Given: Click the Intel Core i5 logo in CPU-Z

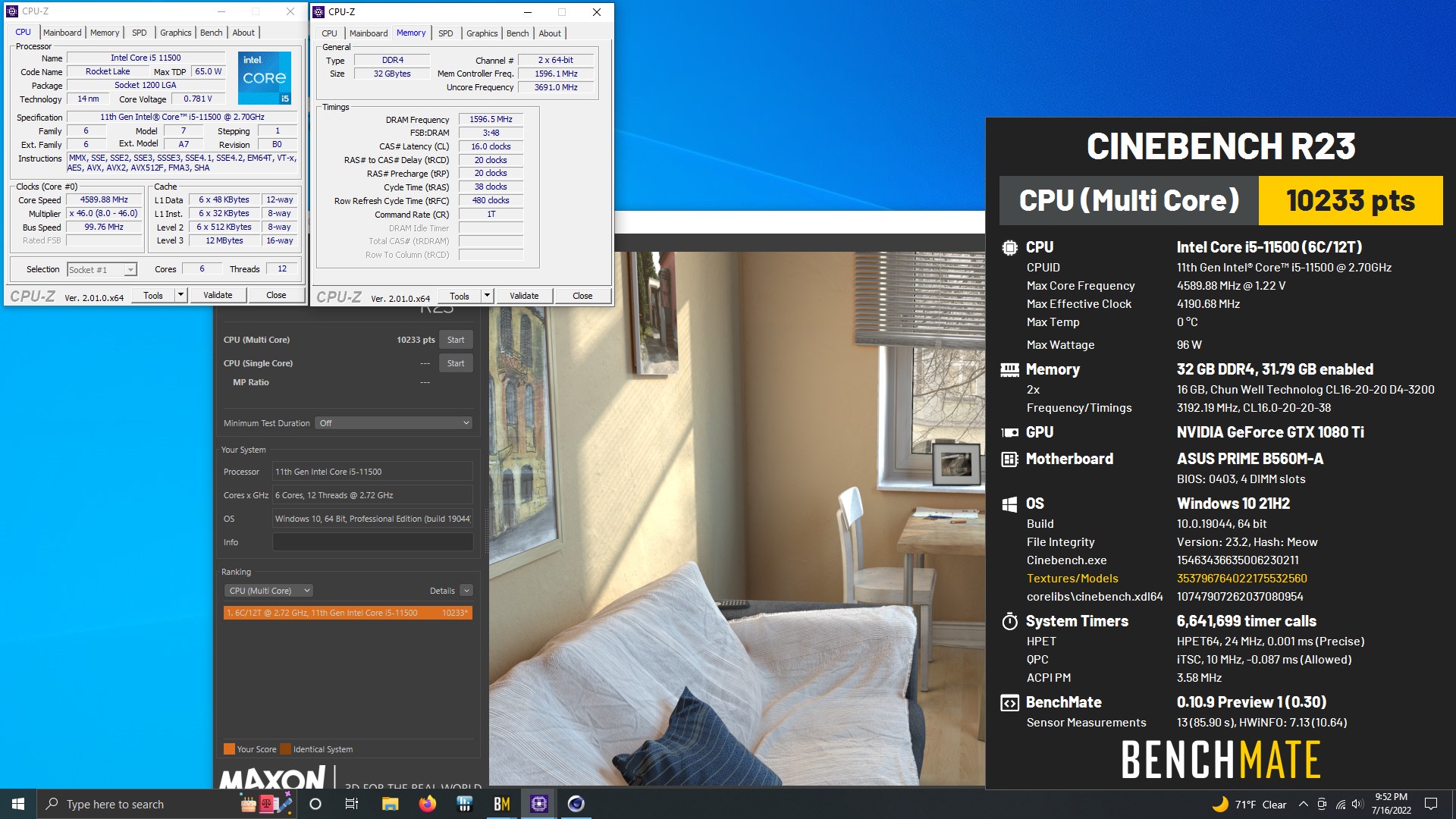Looking at the screenshot, I should [265, 78].
